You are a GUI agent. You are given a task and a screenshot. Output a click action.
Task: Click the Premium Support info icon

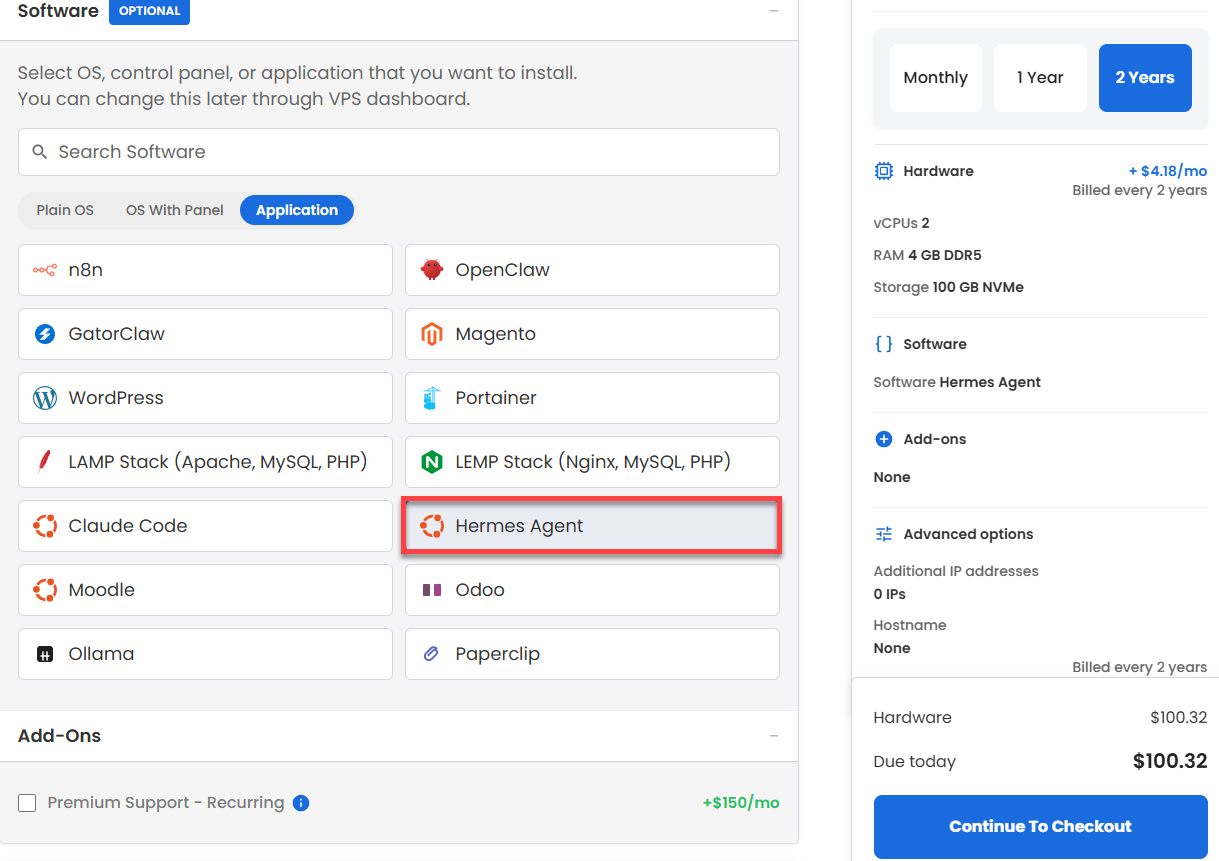pos(301,803)
